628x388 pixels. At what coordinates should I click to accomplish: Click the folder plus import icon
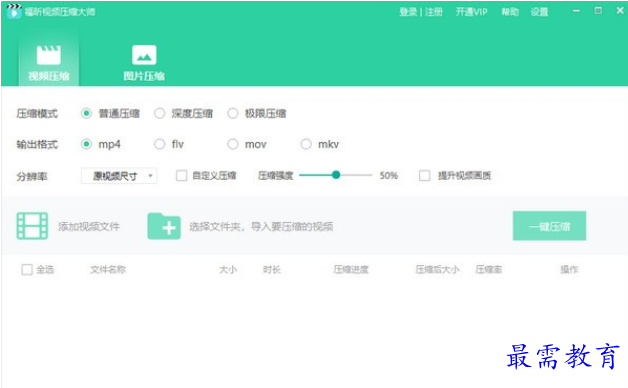click(x=164, y=226)
